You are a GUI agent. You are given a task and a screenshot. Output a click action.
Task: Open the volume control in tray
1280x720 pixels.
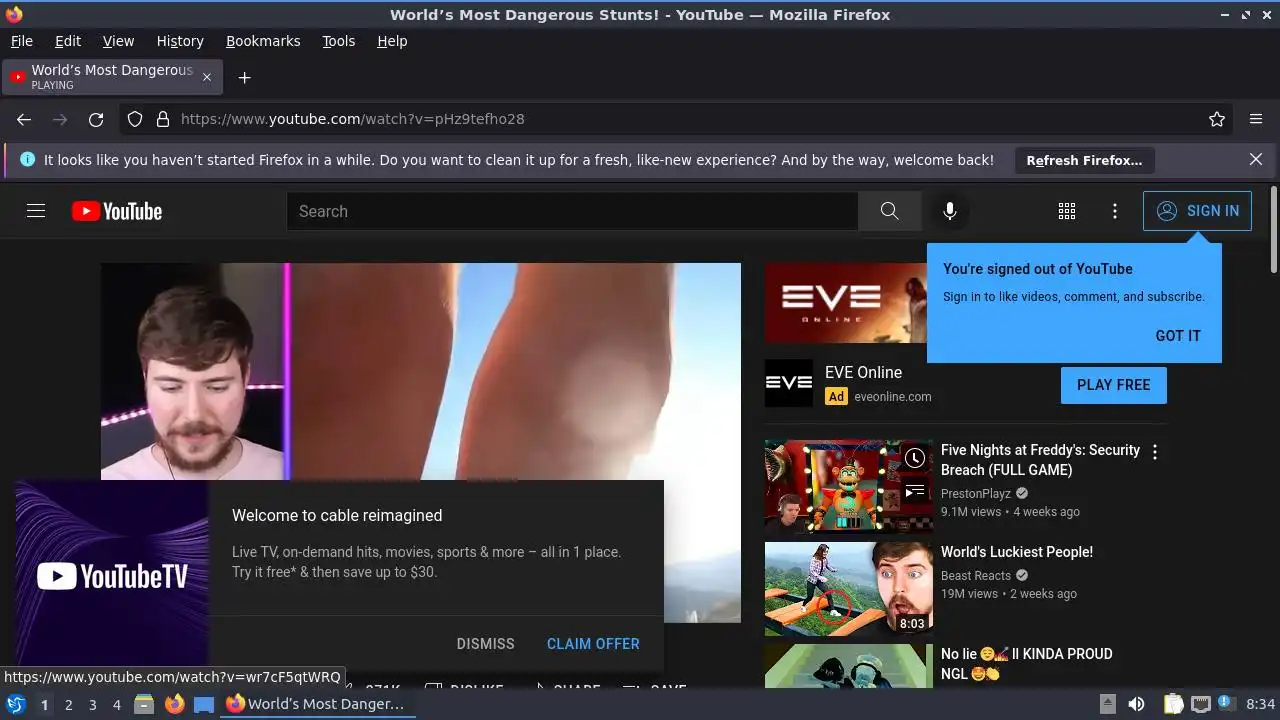tap(1136, 704)
